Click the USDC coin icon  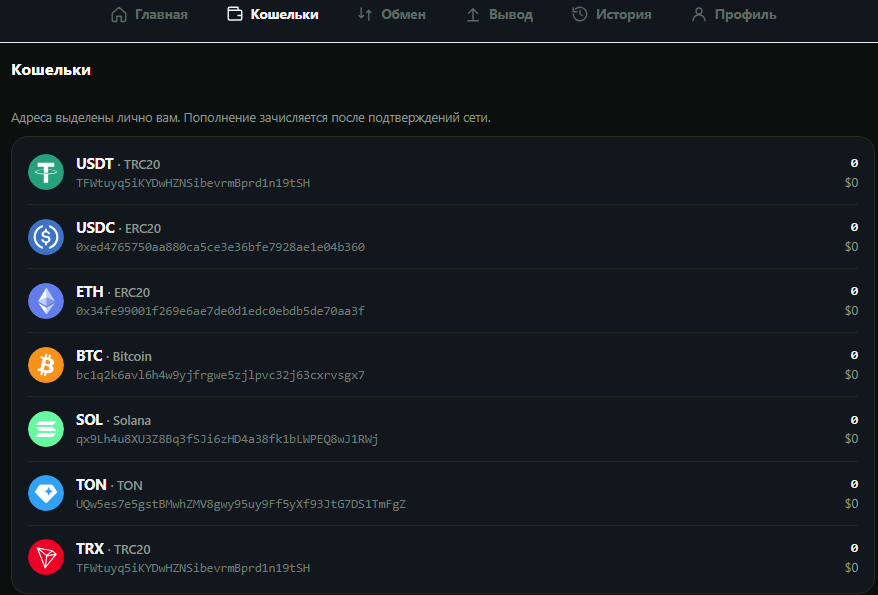pos(46,237)
